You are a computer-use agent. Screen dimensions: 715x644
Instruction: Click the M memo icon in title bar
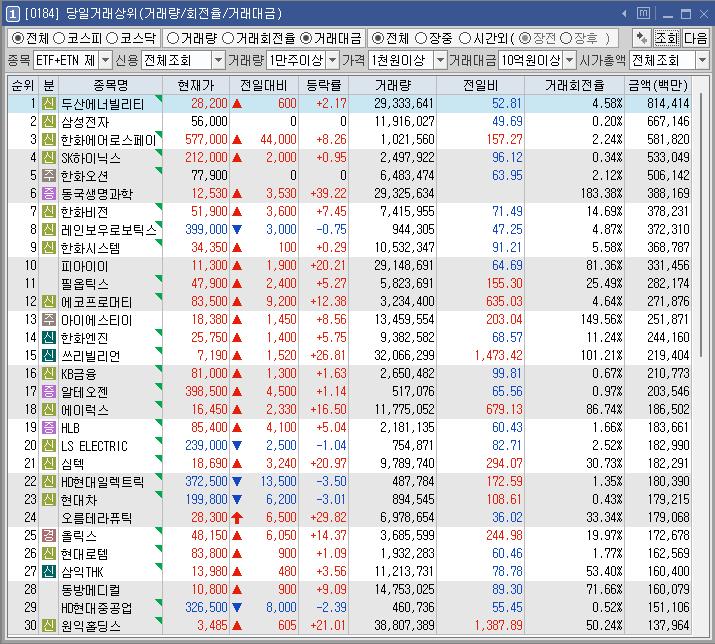coord(643,13)
